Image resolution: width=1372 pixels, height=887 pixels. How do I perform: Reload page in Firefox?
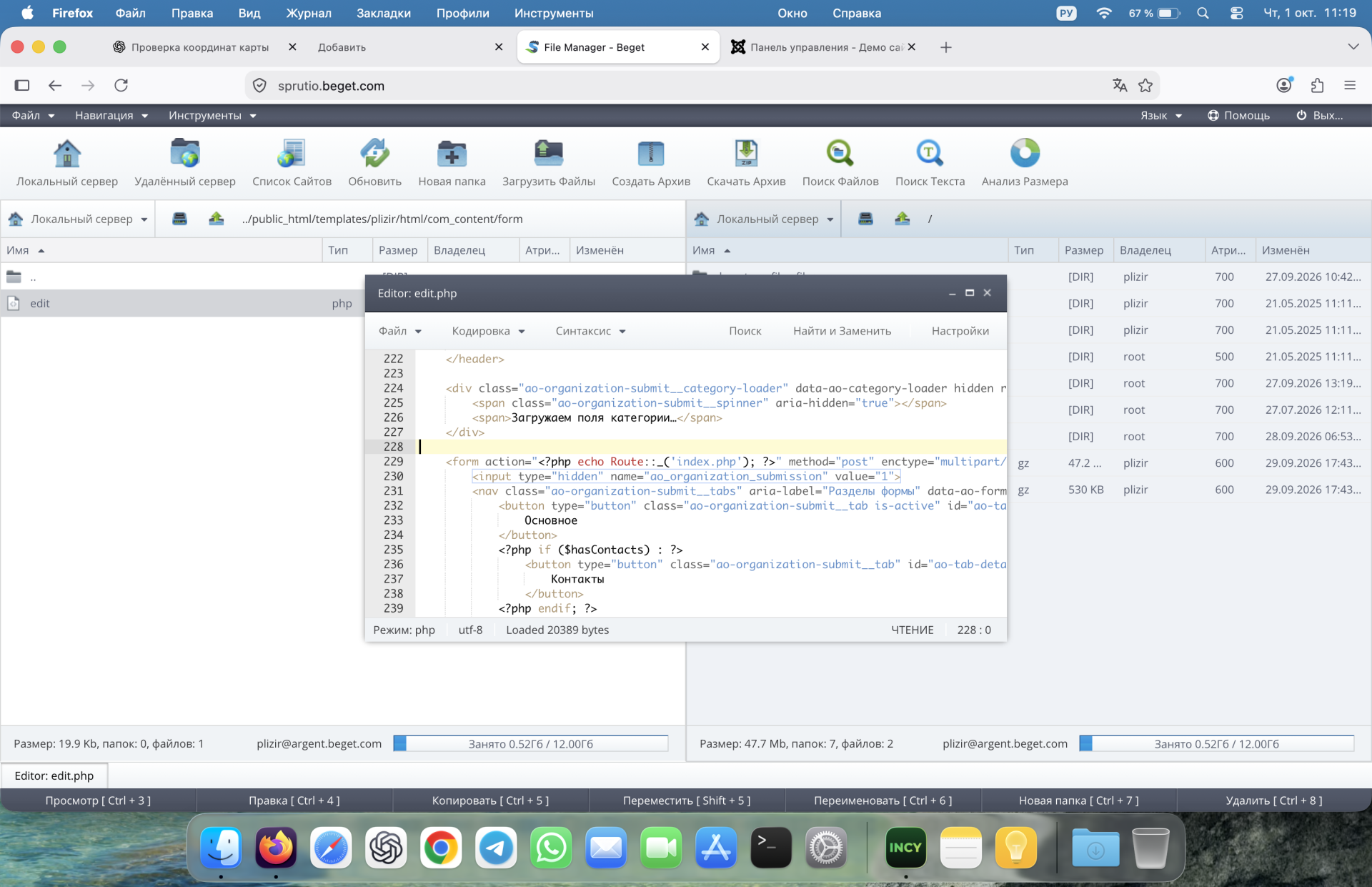pos(121,86)
